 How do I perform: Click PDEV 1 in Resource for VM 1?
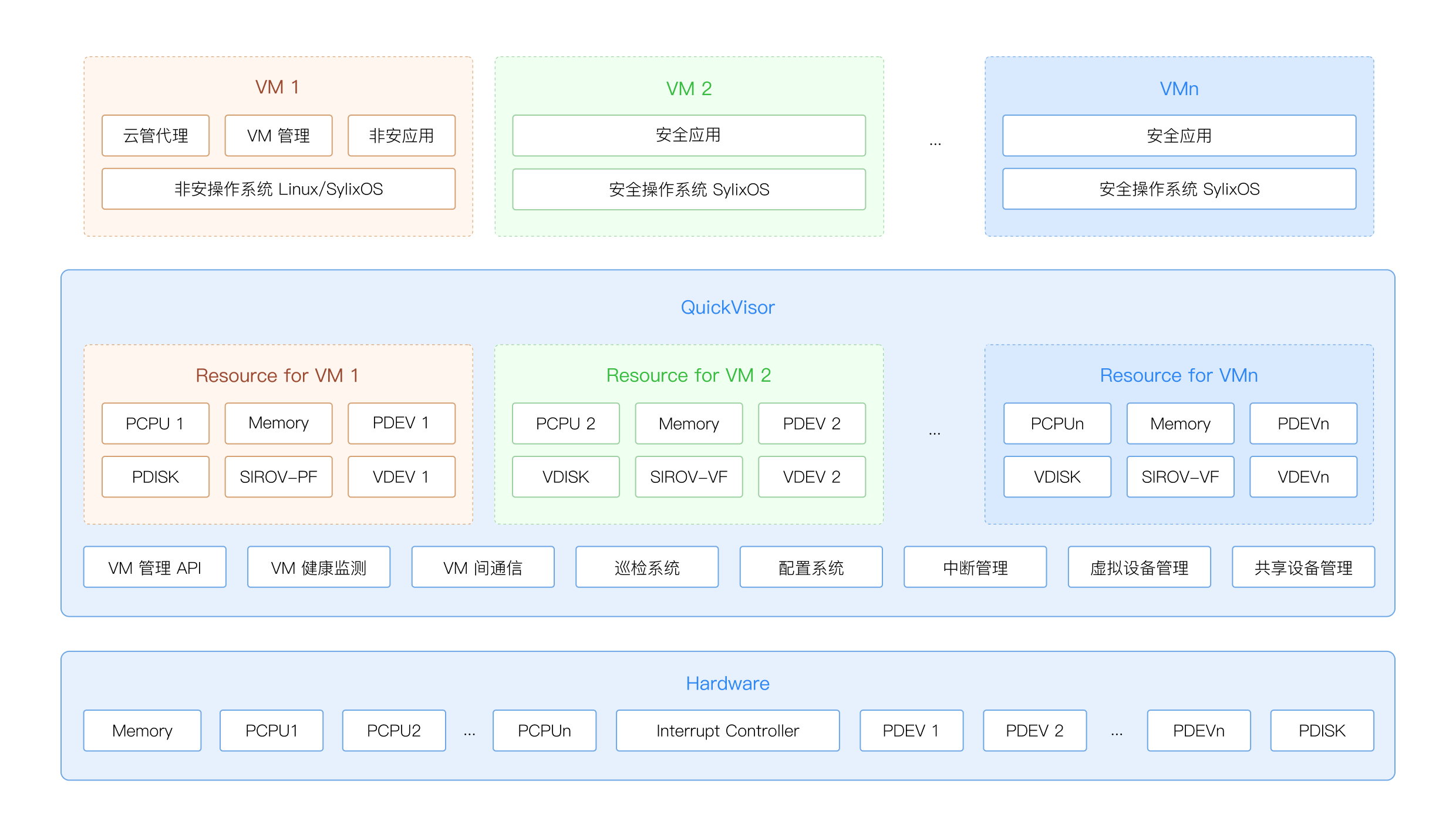(402, 423)
